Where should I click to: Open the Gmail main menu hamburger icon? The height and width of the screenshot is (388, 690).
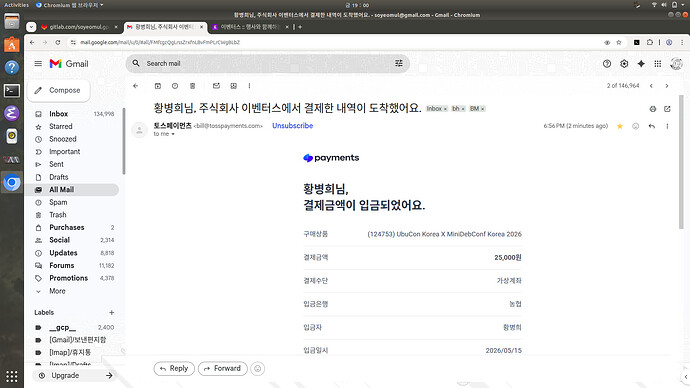click(x=38, y=64)
